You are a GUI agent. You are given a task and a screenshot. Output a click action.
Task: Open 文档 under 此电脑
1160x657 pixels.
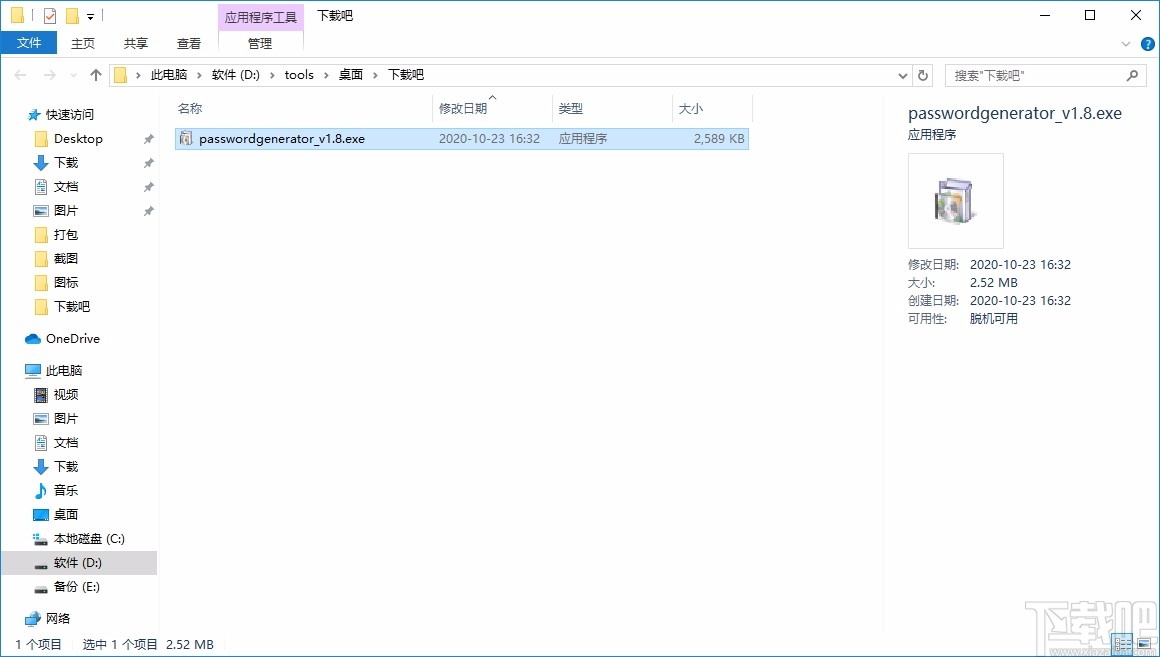(65, 442)
